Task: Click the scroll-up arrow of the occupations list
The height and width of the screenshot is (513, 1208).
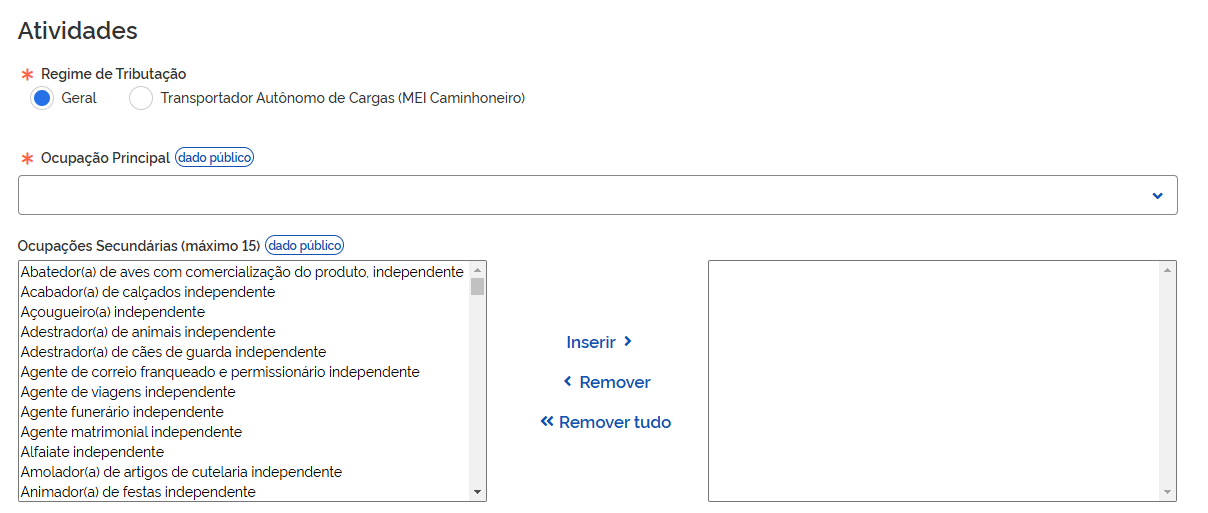Action: [x=478, y=270]
